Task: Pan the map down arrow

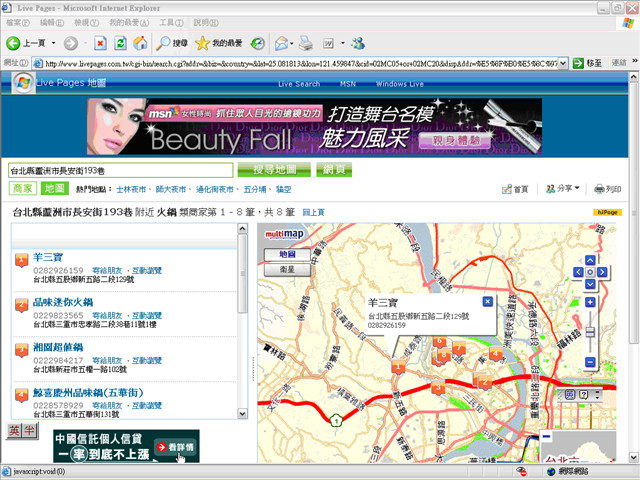Action: [590, 284]
